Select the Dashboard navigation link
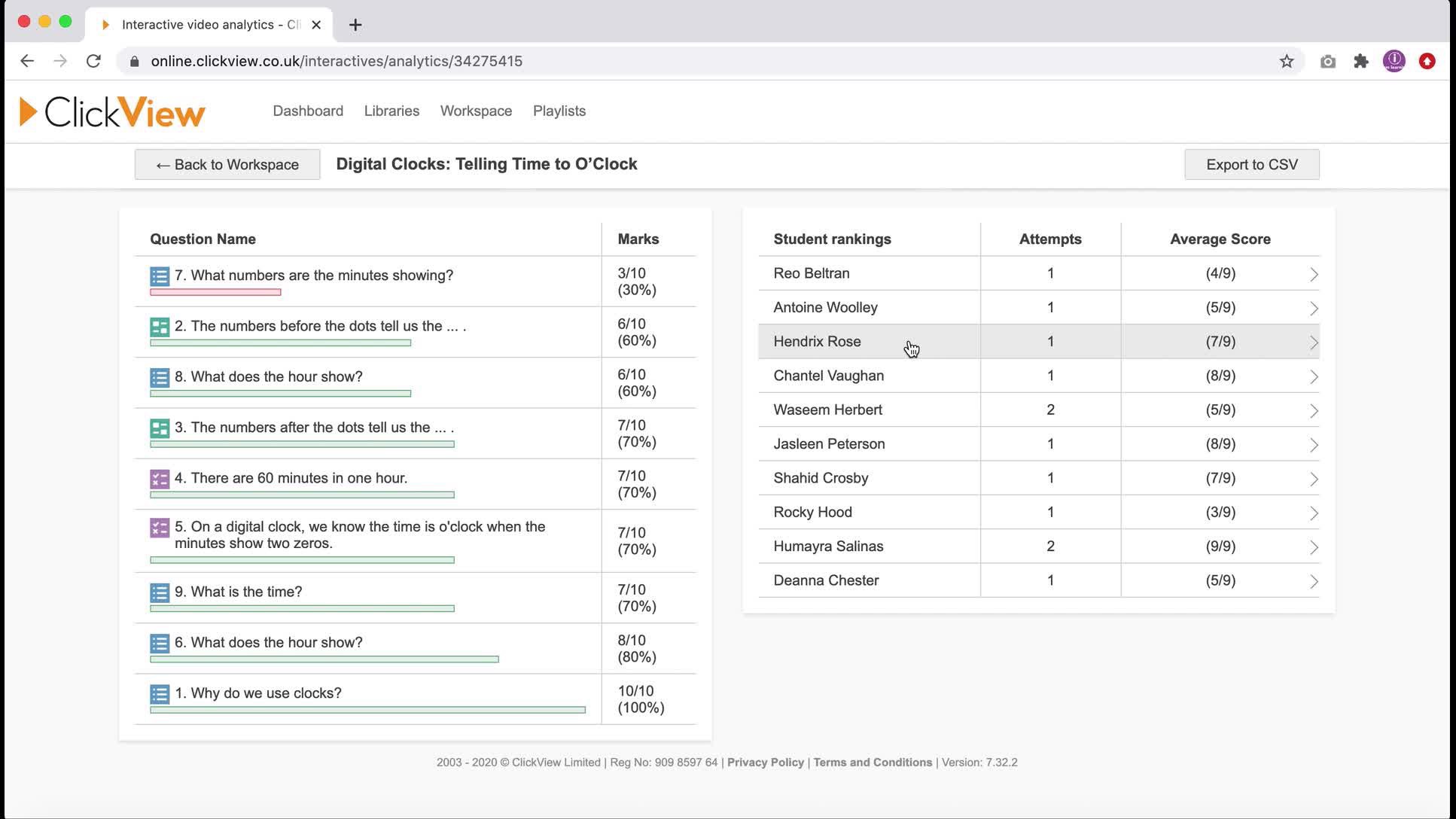 308,111
